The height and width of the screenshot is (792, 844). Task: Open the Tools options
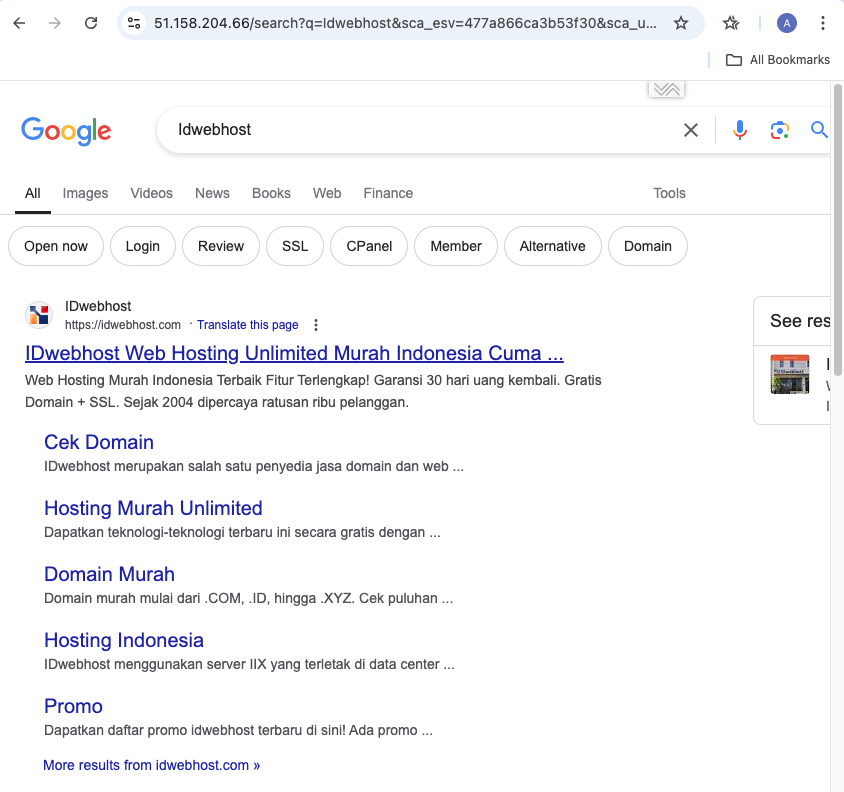(669, 193)
